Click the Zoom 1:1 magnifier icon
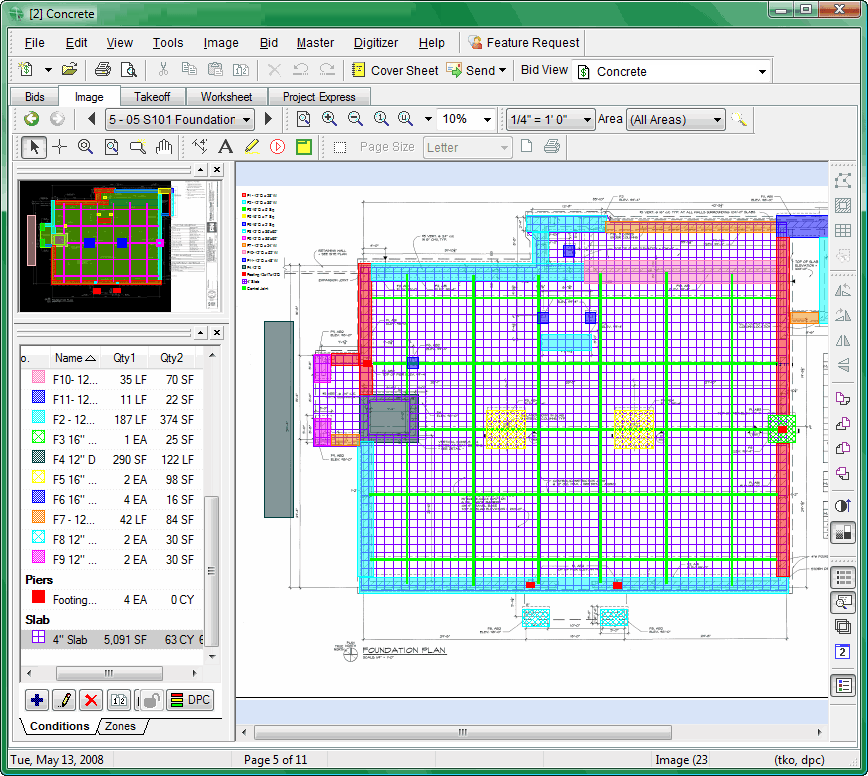 (x=381, y=118)
